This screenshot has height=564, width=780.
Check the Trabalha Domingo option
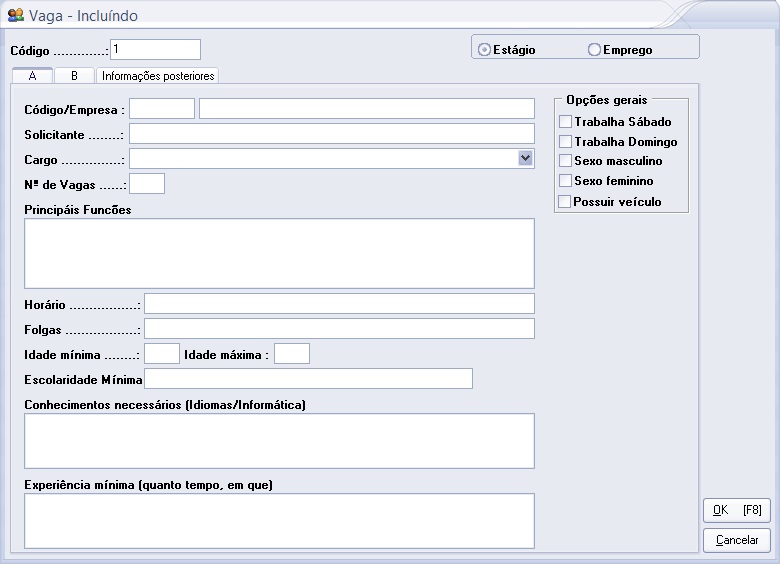(566, 142)
